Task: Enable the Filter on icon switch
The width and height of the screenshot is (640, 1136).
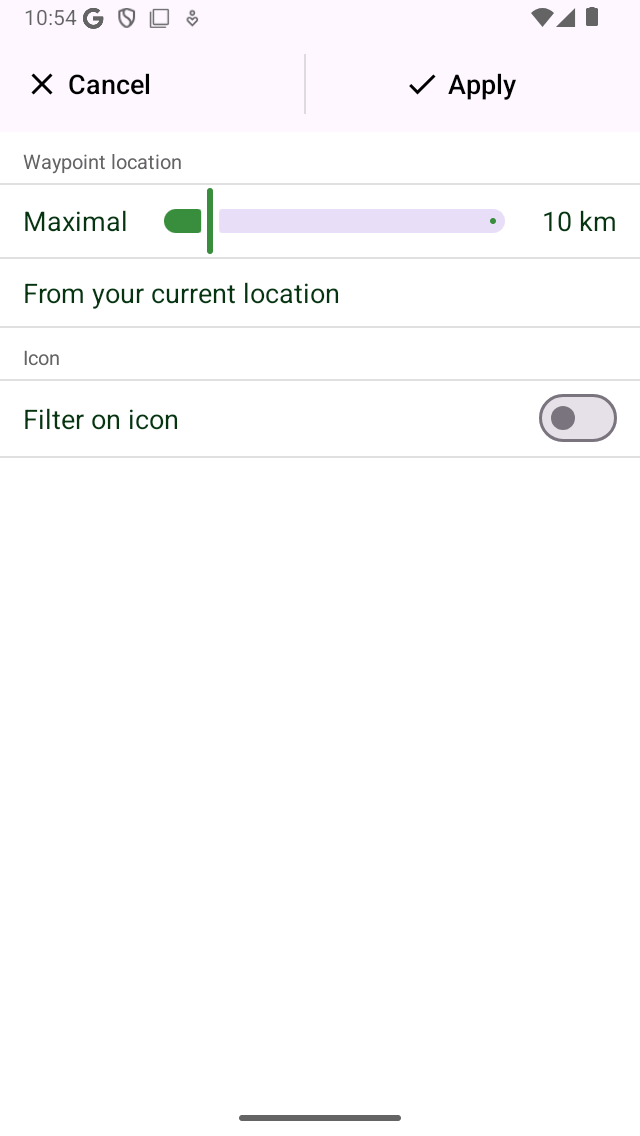Action: pyautogui.click(x=578, y=418)
